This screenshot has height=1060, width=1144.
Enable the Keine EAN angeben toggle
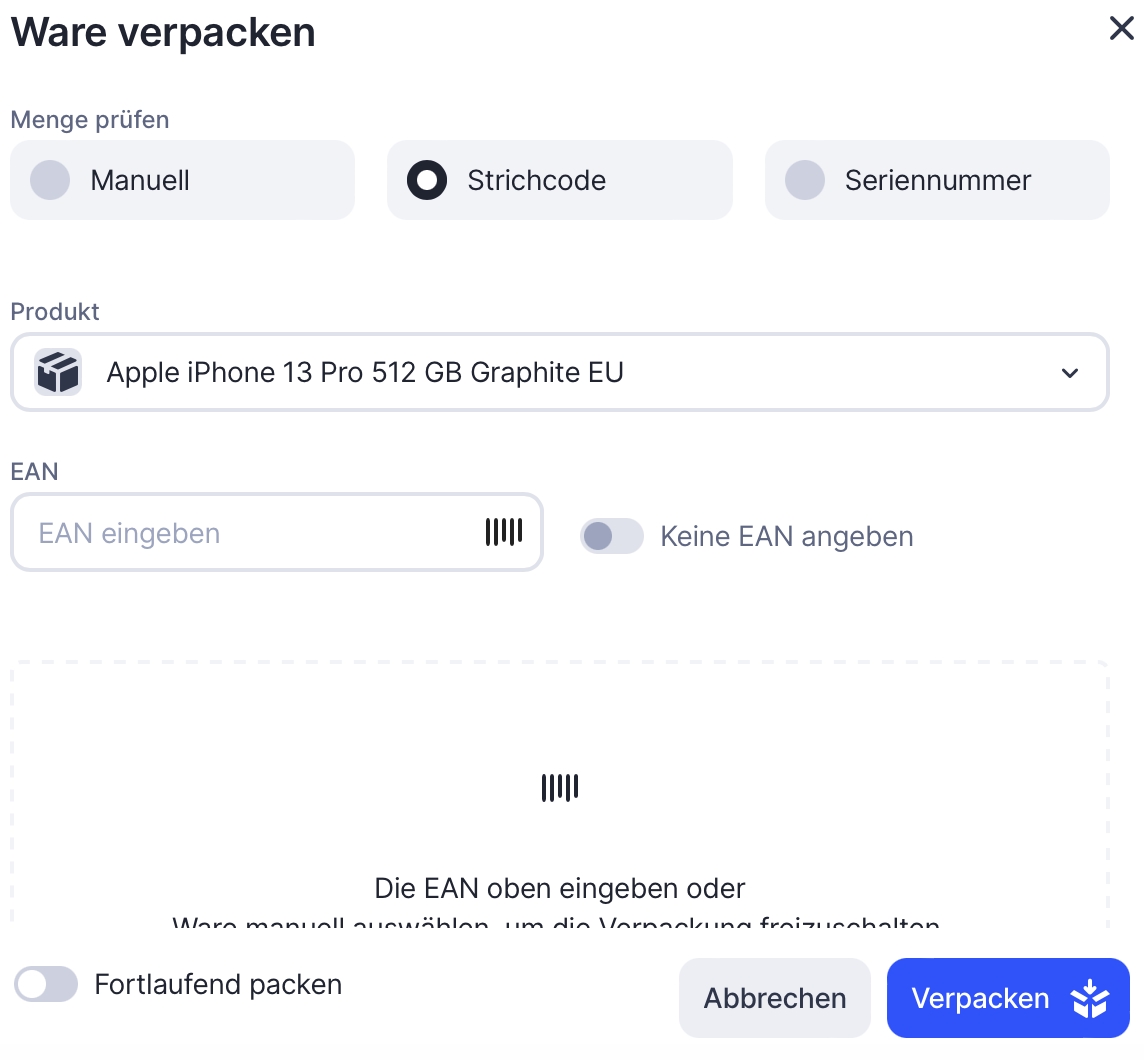coord(611,537)
